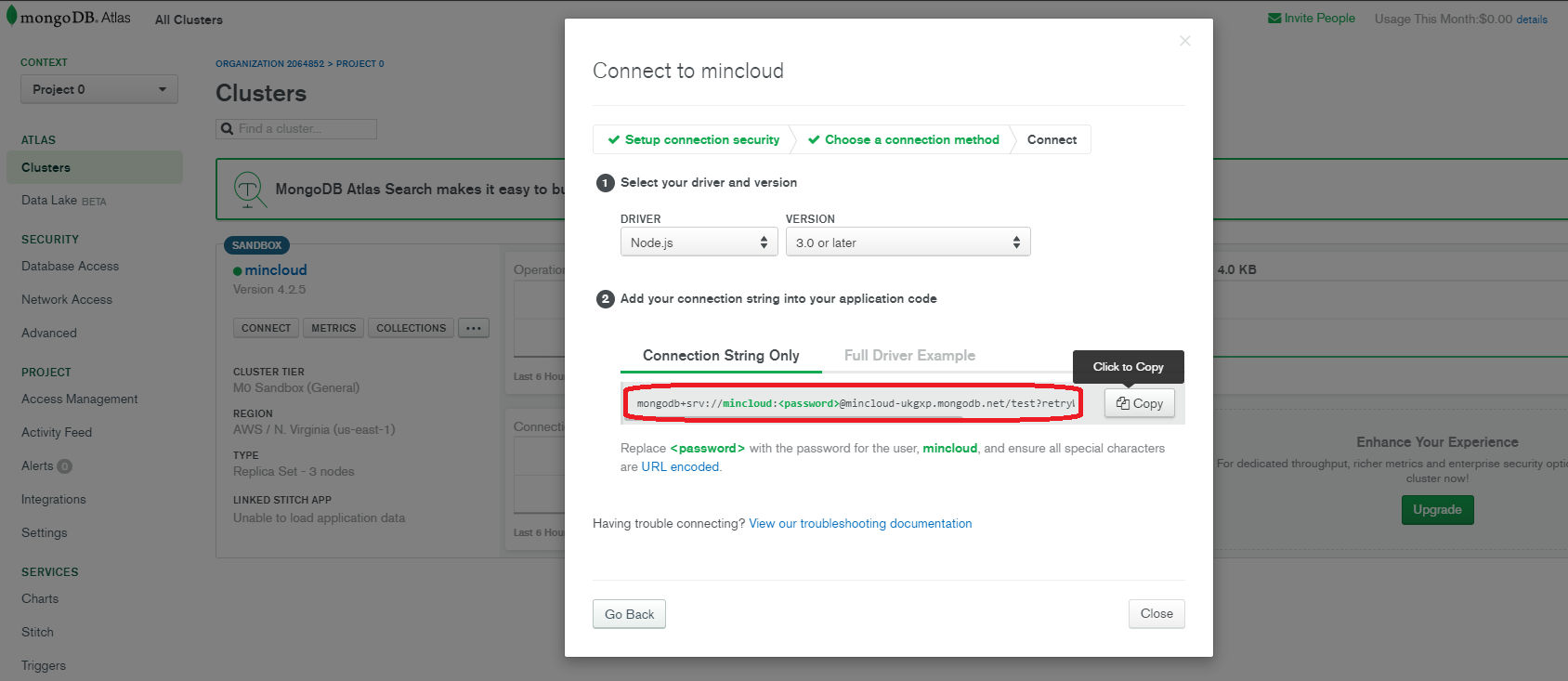
Task: Open the three-dots menu for mincloud cluster
Action: pyautogui.click(x=474, y=328)
